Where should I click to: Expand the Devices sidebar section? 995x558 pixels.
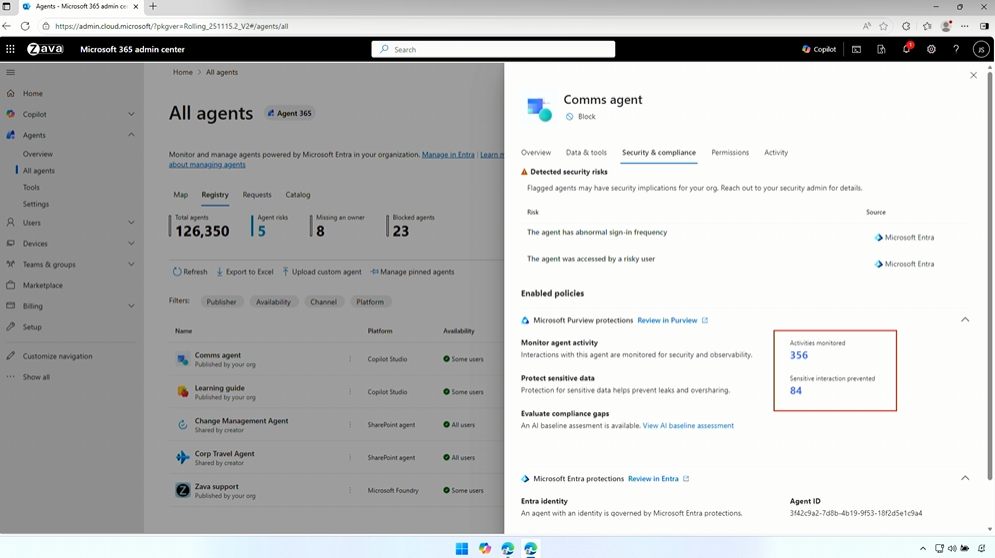click(131, 243)
